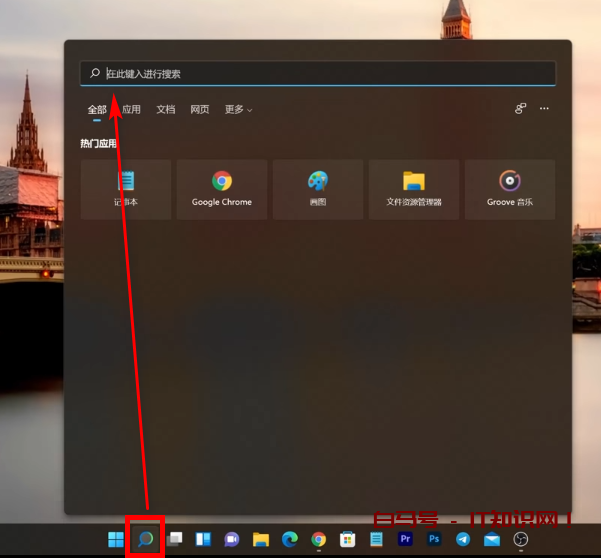Launch Photoshop from the taskbar

pyautogui.click(x=434, y=539)
